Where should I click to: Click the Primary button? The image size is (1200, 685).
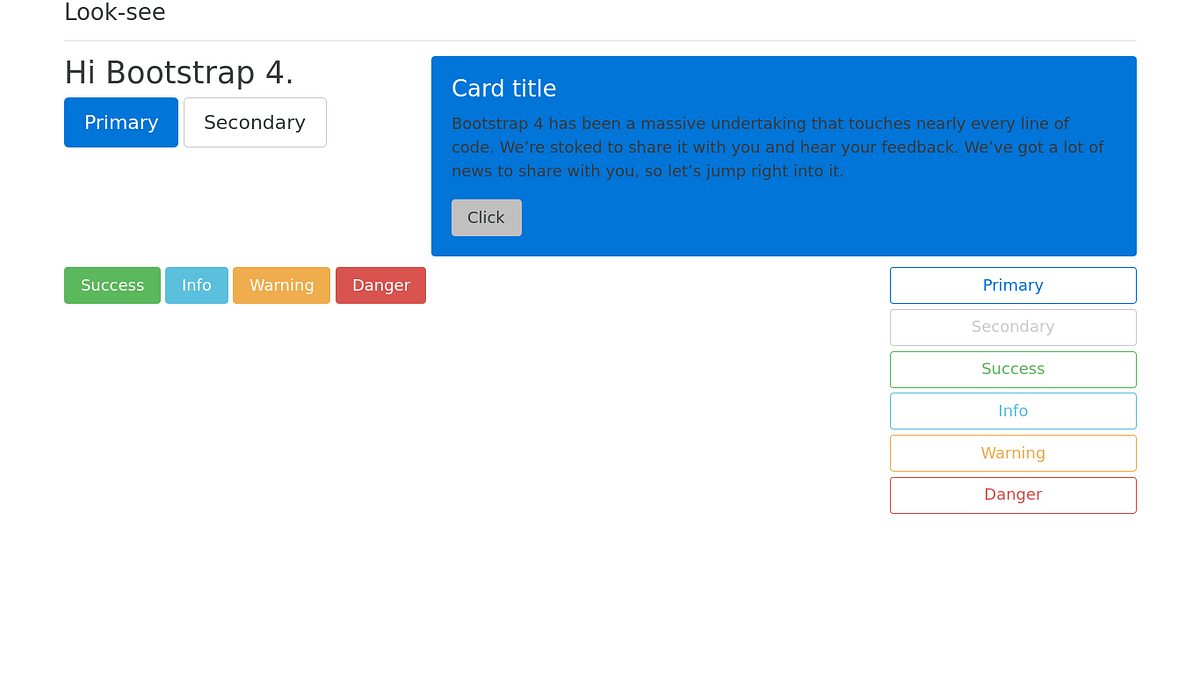pos(121,122)
